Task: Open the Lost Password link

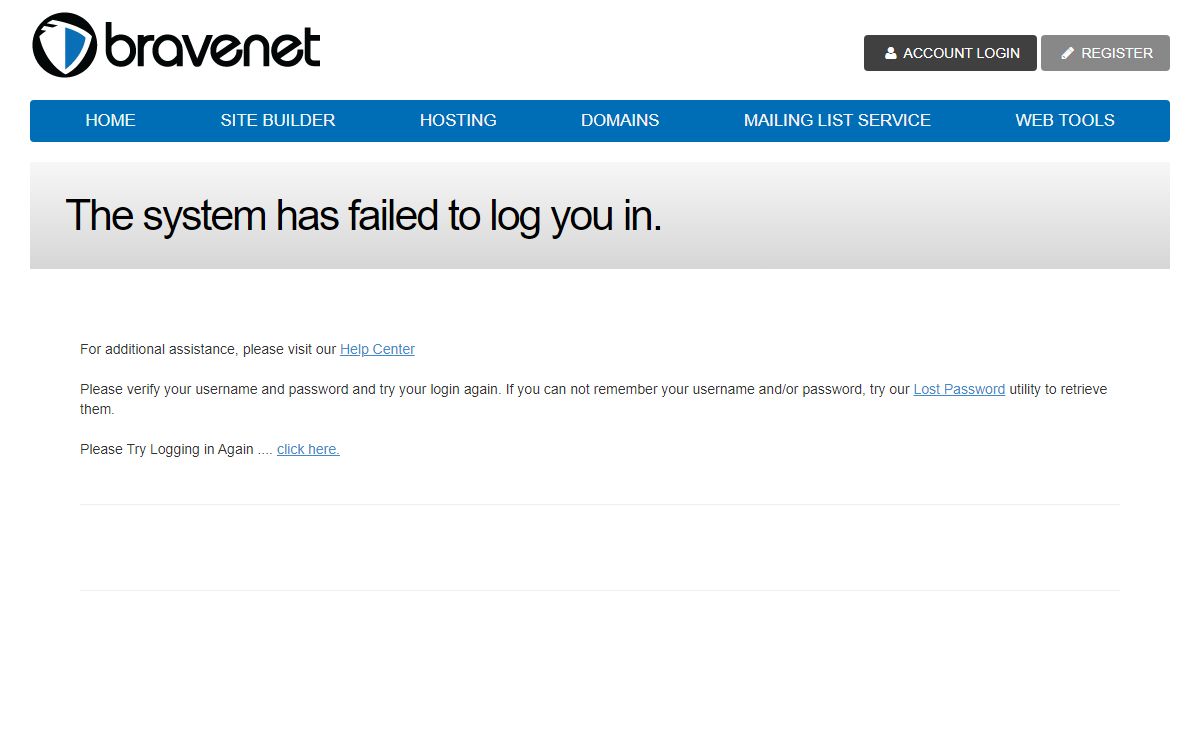Action: [x=959, y=389]
